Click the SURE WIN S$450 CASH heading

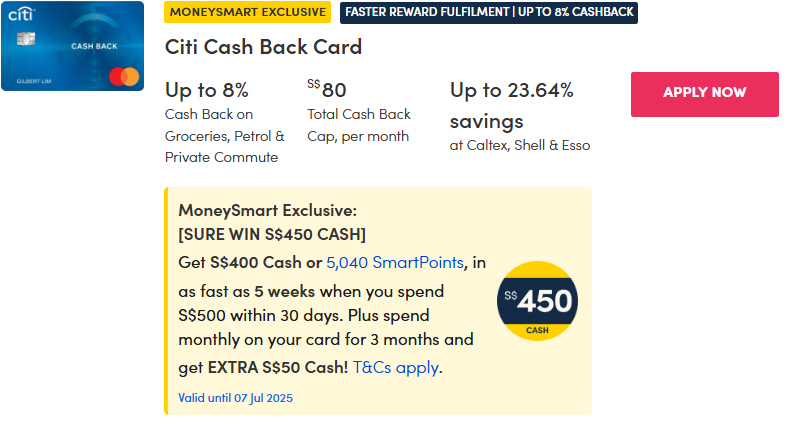(272, 235)
